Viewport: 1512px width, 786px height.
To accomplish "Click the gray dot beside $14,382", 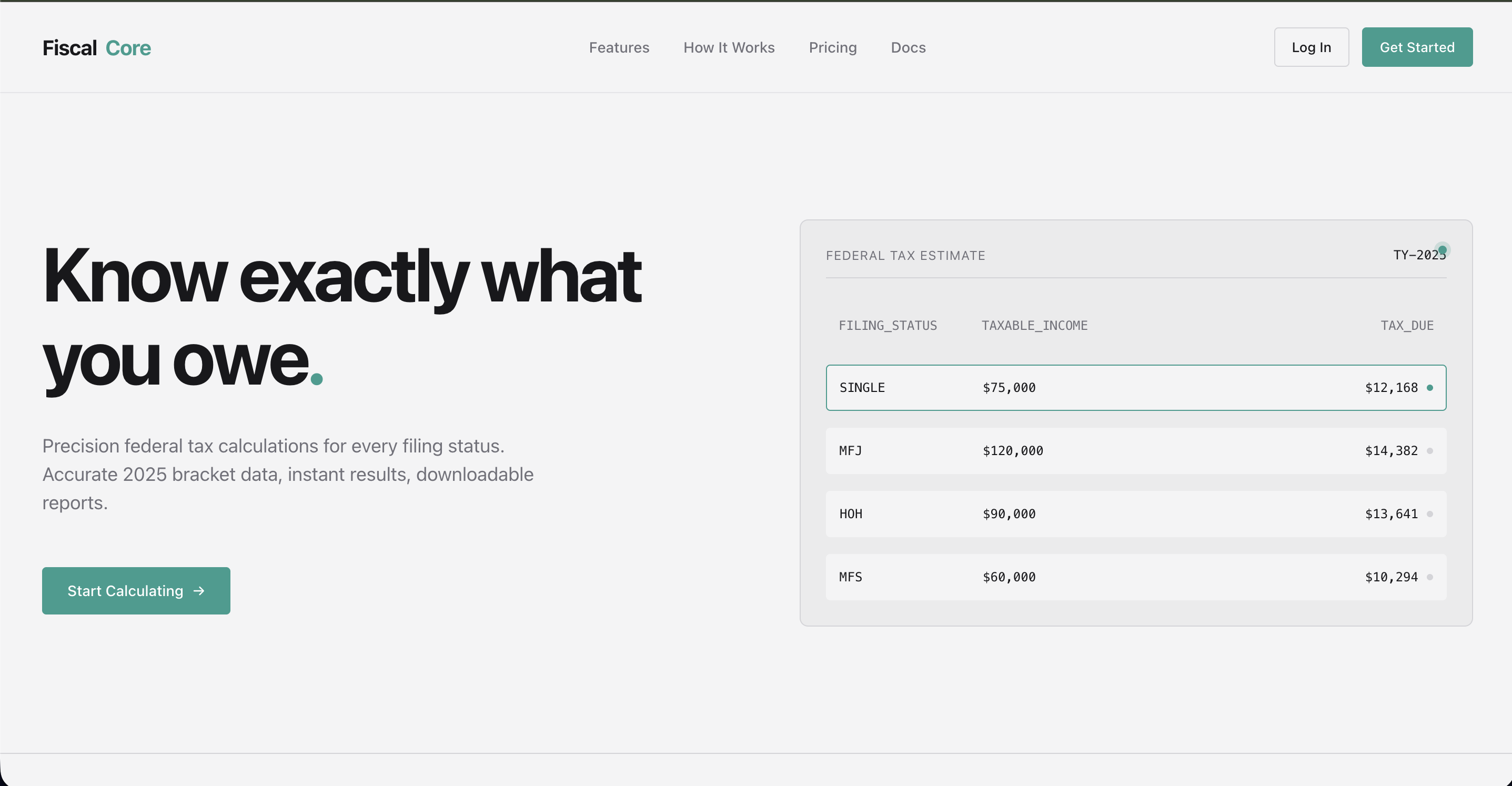I will 1430,451.
